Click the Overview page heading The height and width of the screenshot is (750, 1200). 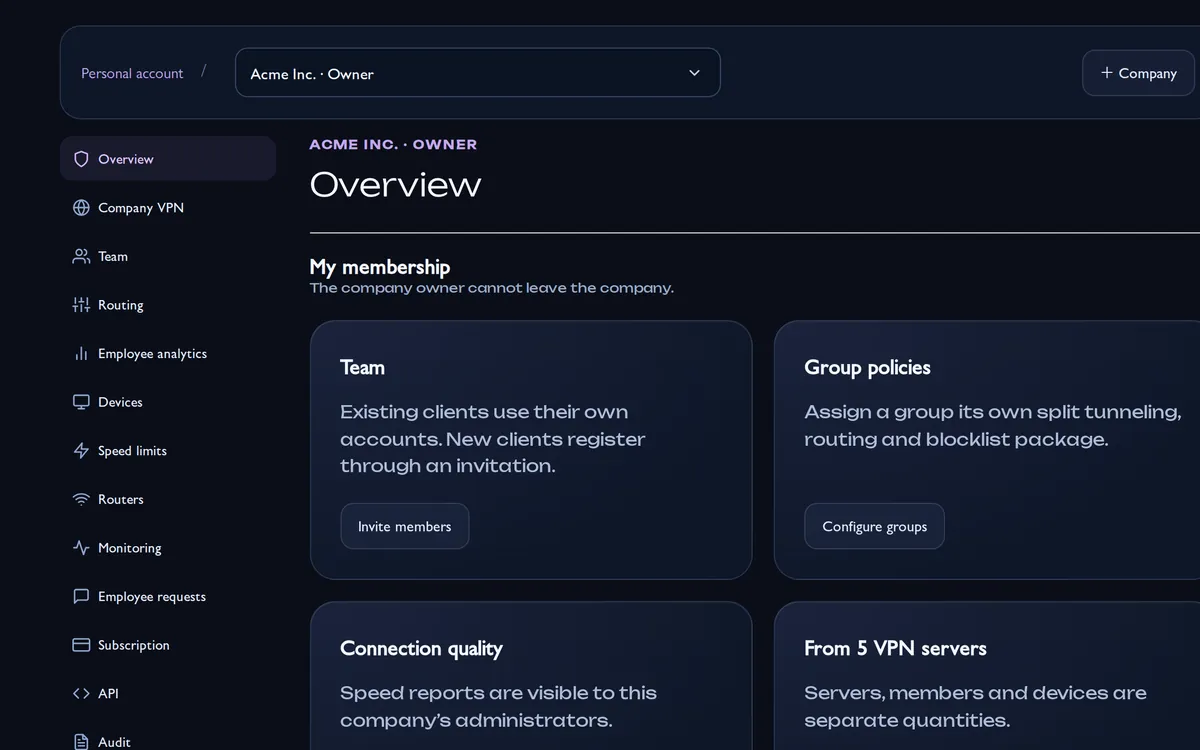point(395,185)
